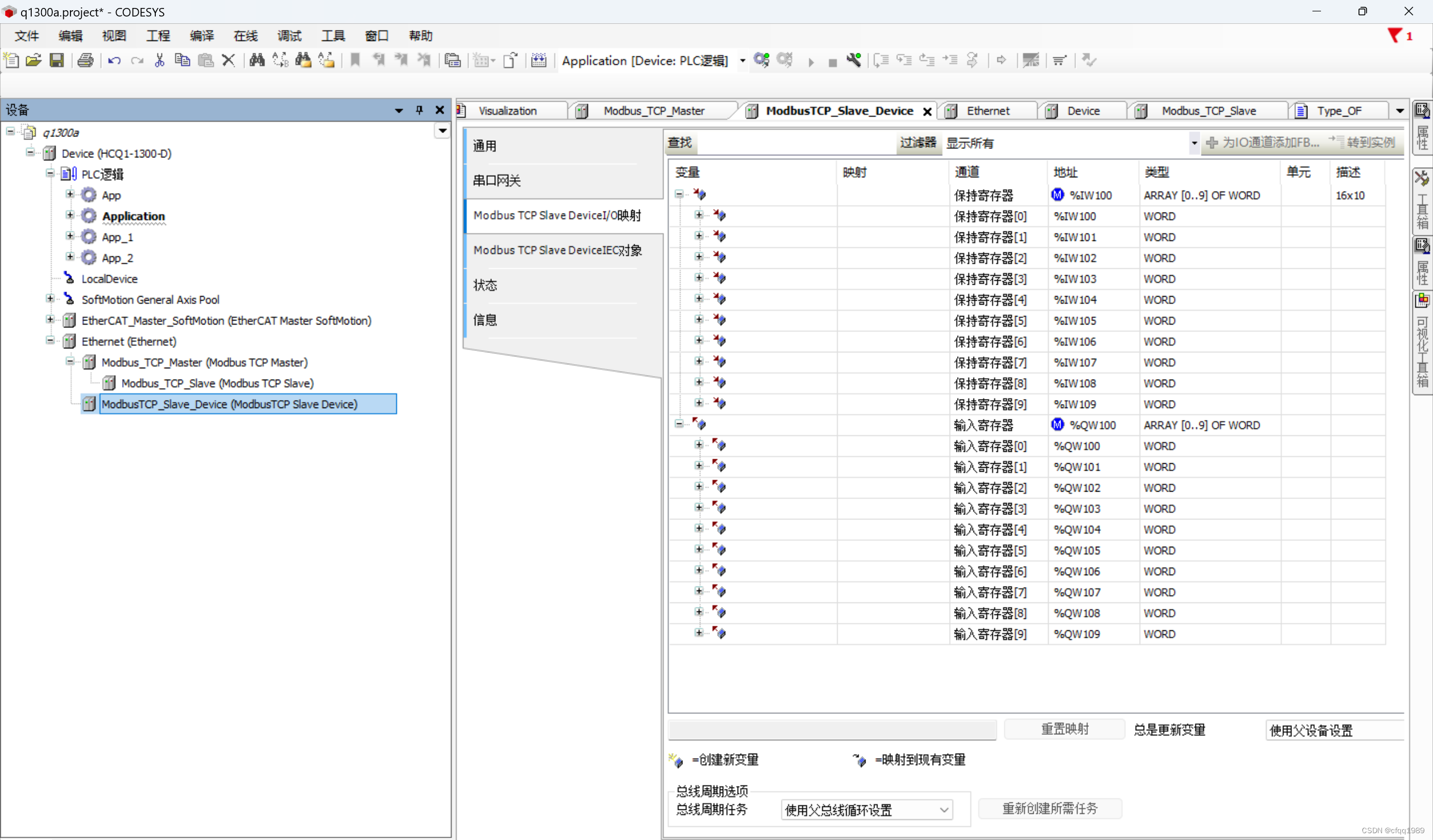
Task: Click the Step Over icon
Action: click(881, 60)
